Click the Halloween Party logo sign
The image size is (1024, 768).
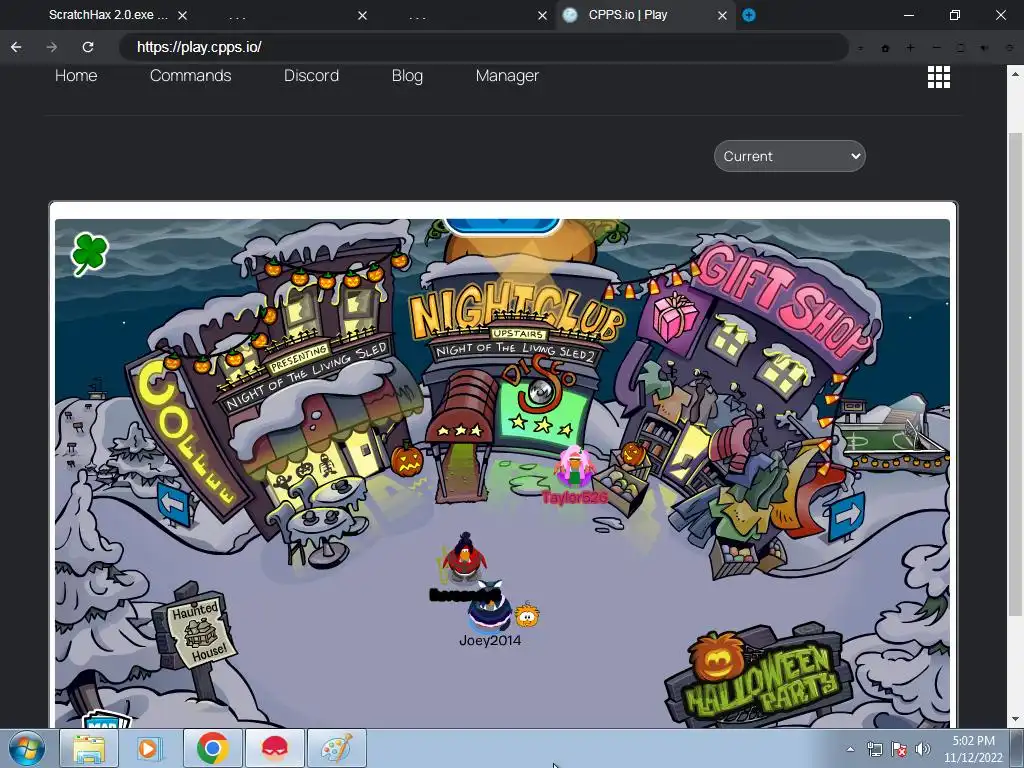758,677
